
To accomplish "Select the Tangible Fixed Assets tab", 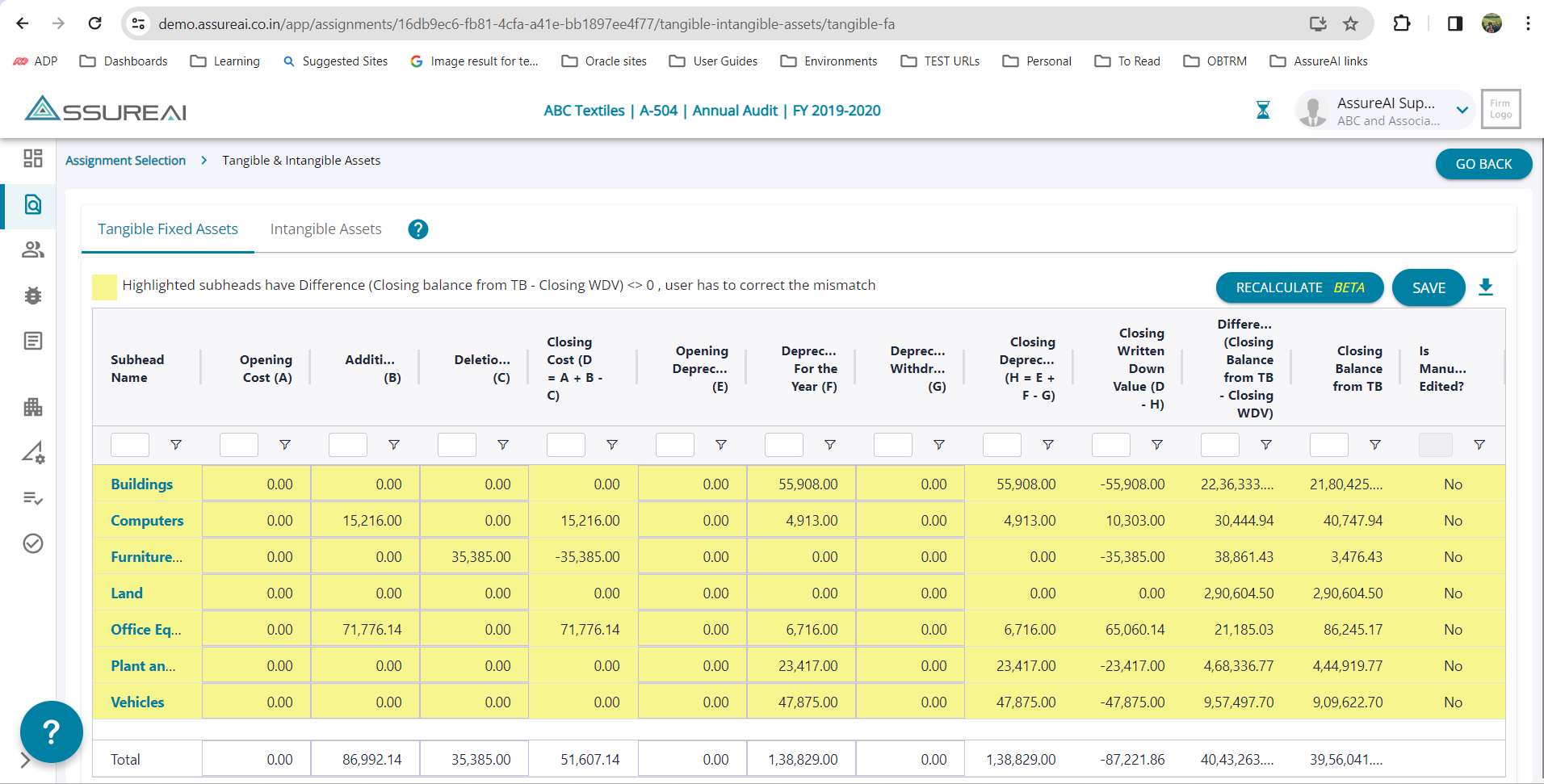I will pos(168,229).
